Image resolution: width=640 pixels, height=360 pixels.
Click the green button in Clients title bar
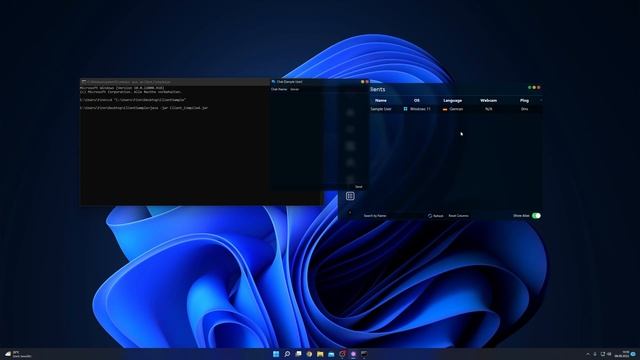530,87
